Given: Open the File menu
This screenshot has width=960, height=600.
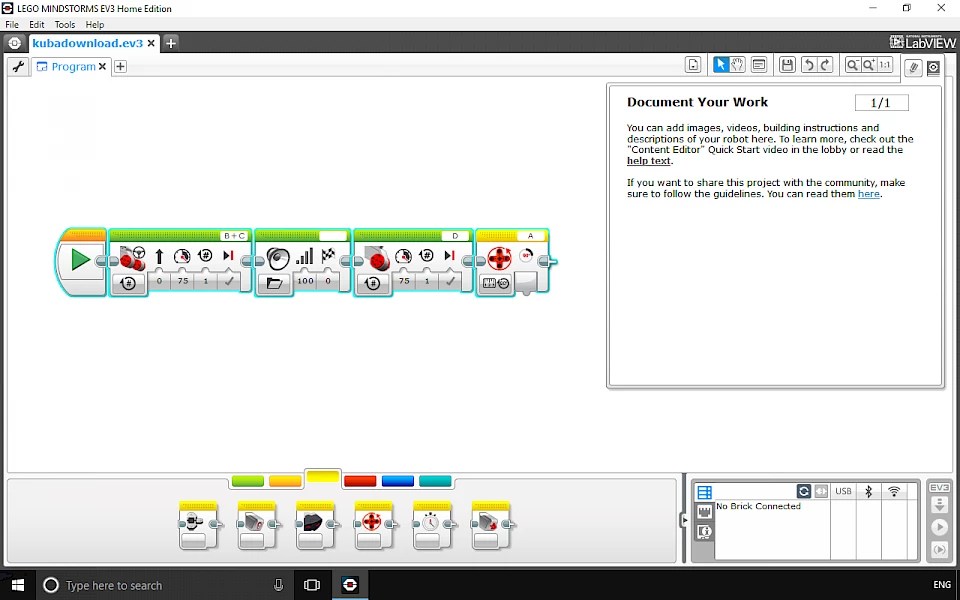Looking at the screenshot, I should (x=12, y=24).
